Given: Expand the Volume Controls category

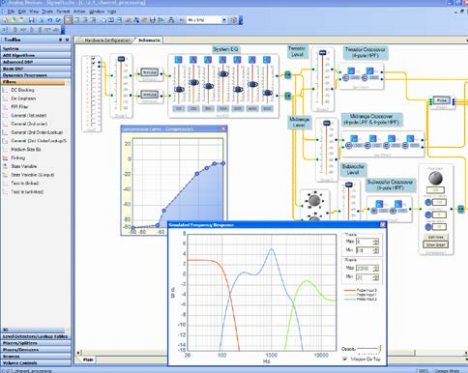Looking at the screenshot, I should [x=36, y=363].
